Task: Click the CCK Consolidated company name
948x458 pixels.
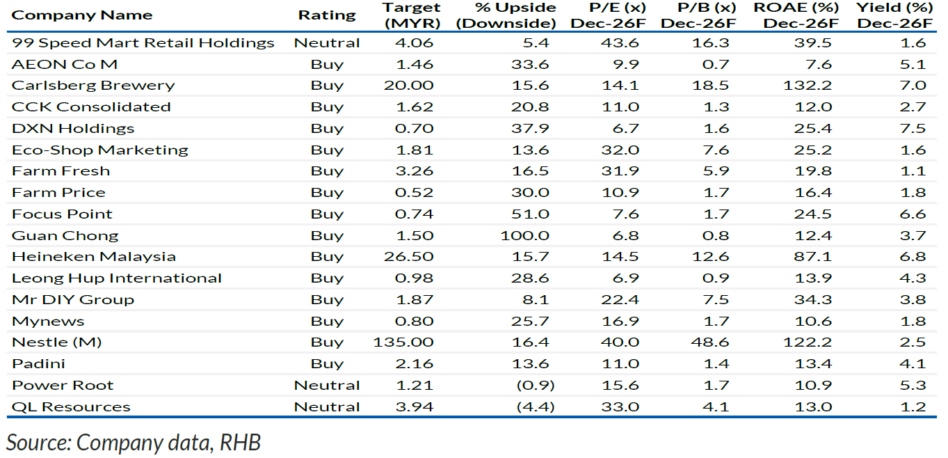Action: coord(91,107)
